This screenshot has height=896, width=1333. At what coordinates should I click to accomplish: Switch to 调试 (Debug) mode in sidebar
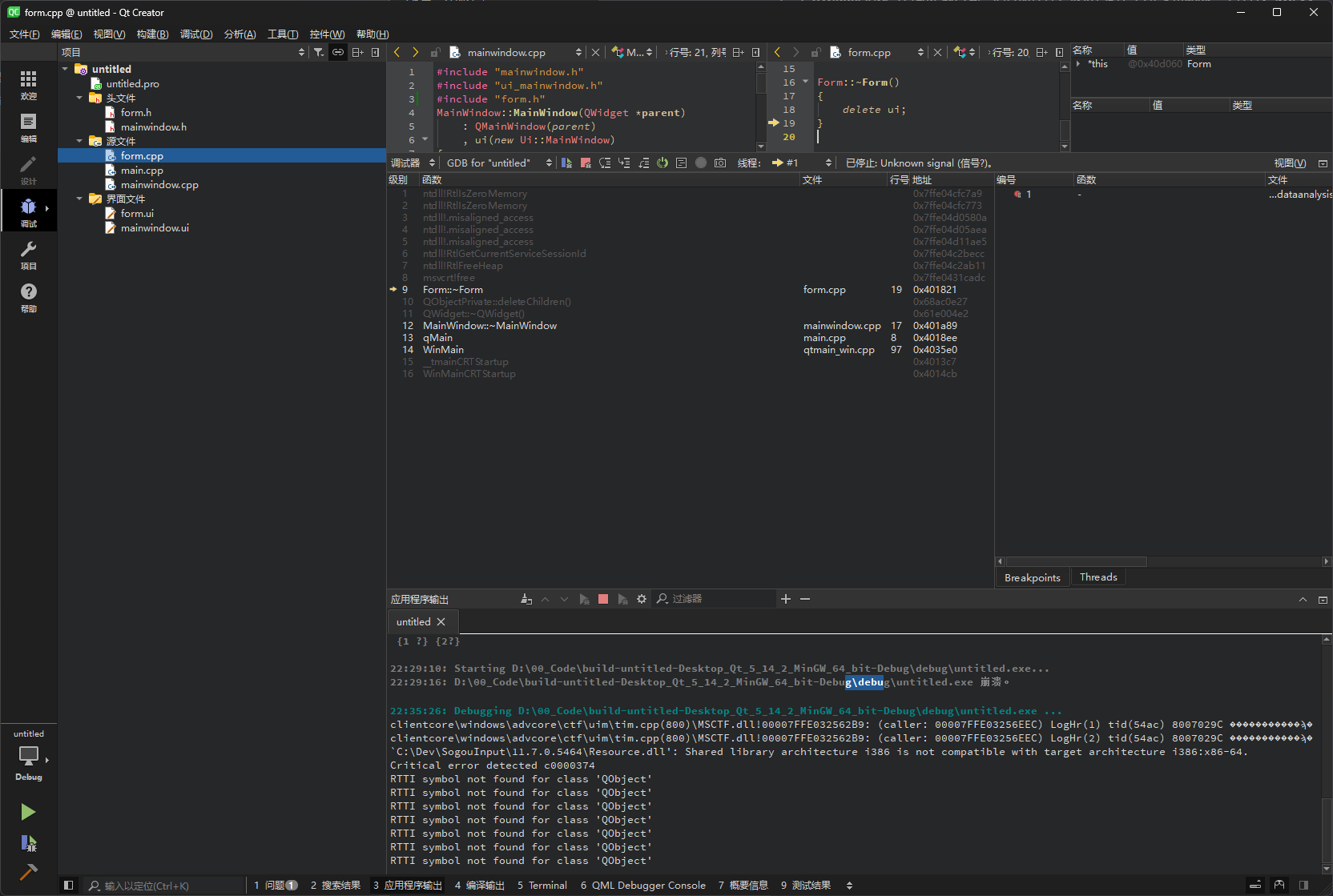(28, 212)
